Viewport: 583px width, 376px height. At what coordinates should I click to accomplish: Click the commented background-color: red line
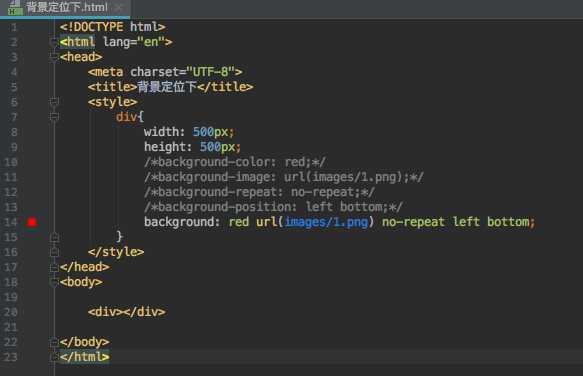(x=235, y=162)
